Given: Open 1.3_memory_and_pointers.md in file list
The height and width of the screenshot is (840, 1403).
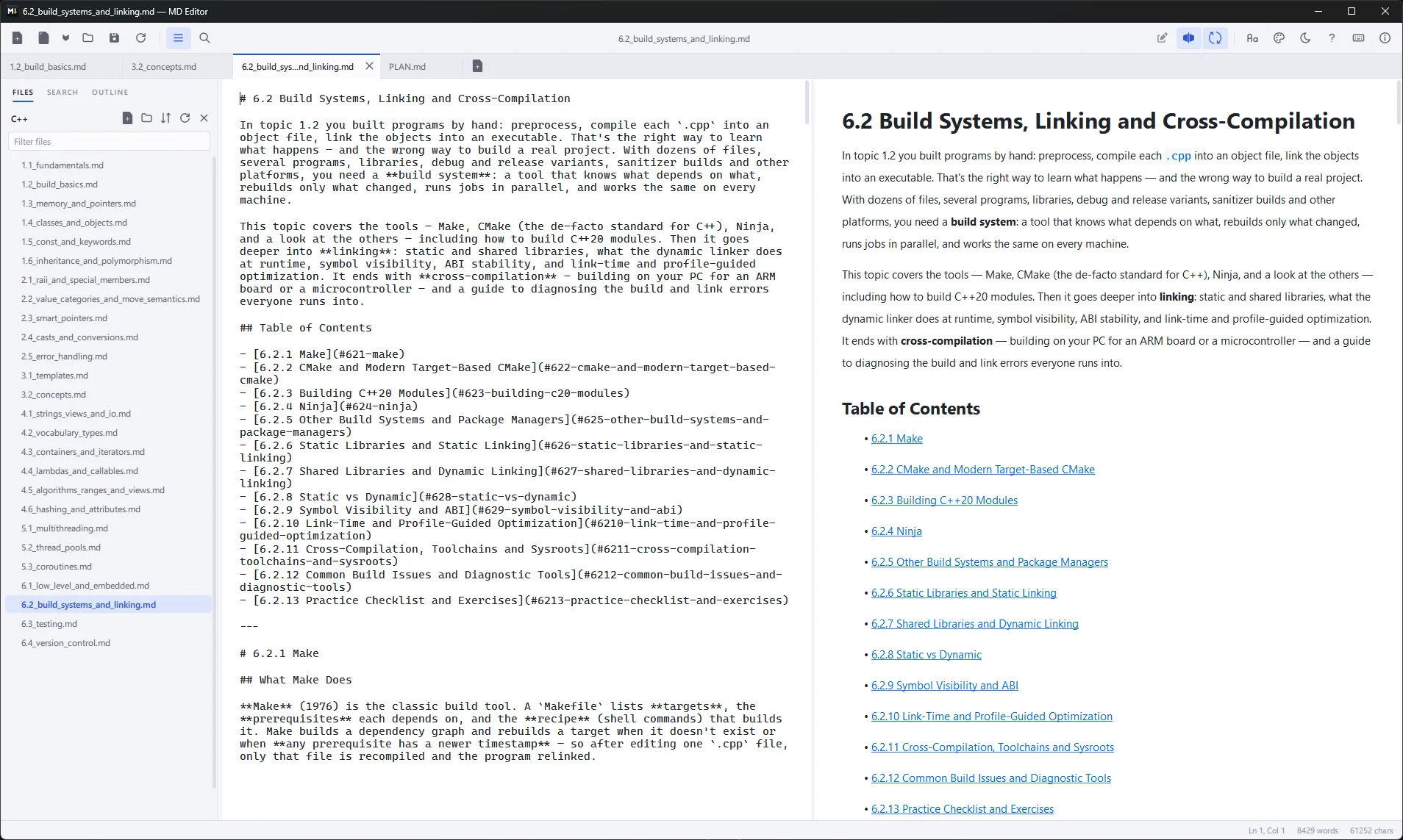Looking at the screenshot, I should click(x=108, y=204).
